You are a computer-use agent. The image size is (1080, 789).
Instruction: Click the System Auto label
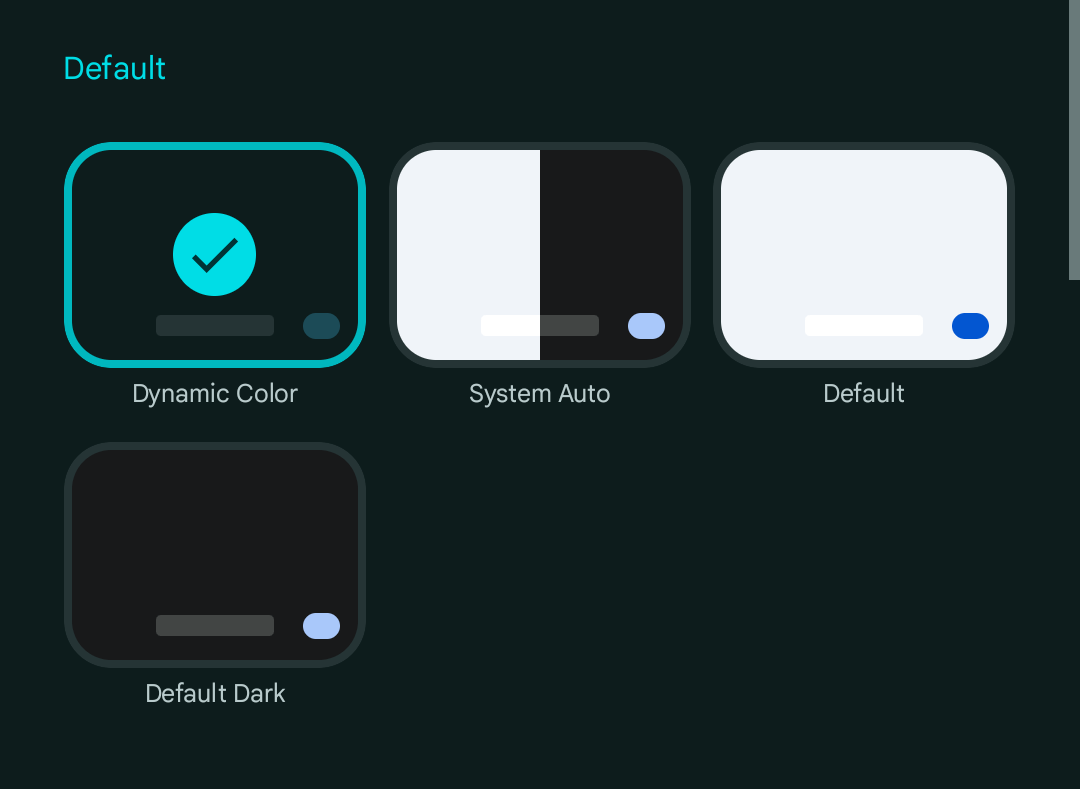tap(539, 394)
